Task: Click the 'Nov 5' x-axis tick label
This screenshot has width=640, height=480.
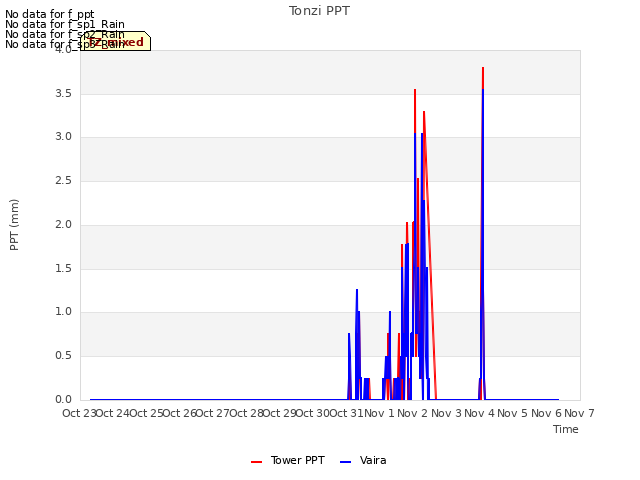Action: tap(513, 413)
